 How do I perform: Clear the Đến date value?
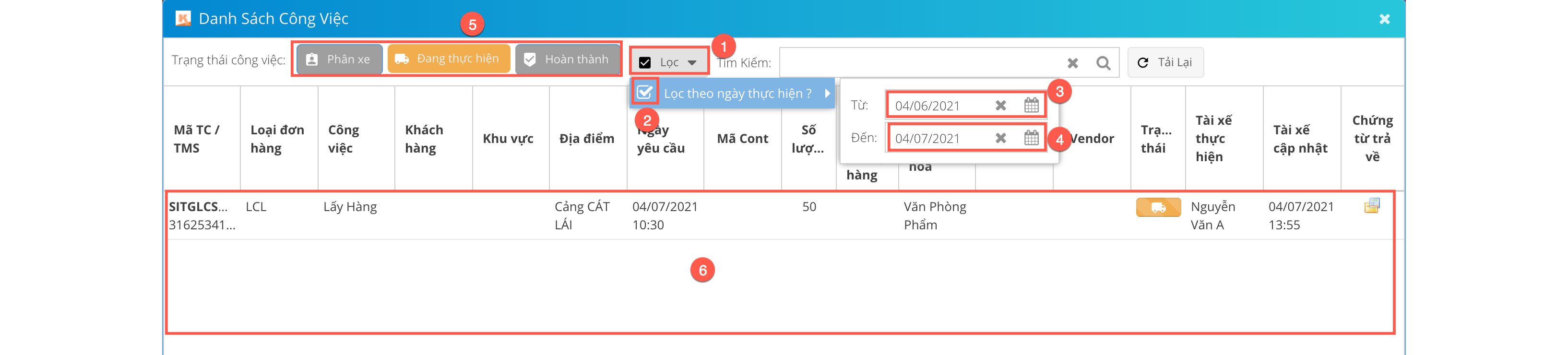coord(1001,138)
